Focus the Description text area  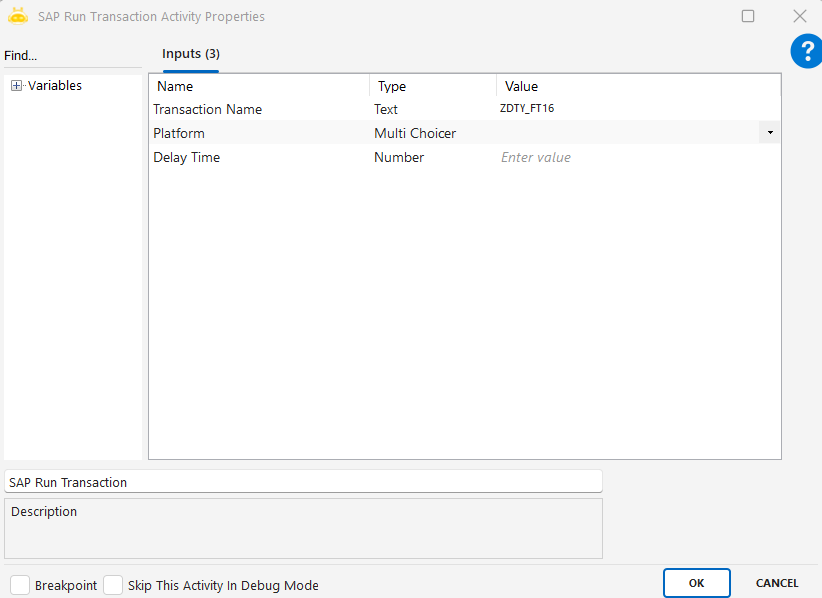tap(303, 528)
